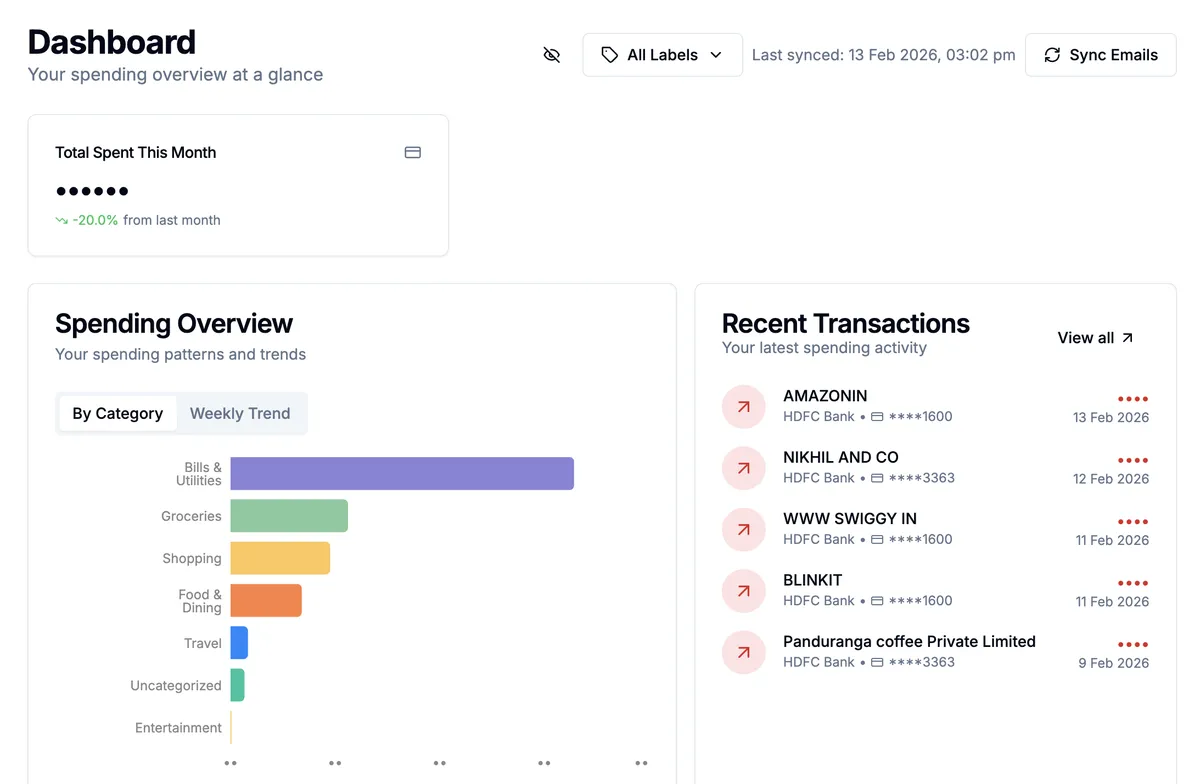Click the credit card icon in Total Spent card
Image resolution: width=1200 pixels, height=784 pixels.
(x=412, y=153)
